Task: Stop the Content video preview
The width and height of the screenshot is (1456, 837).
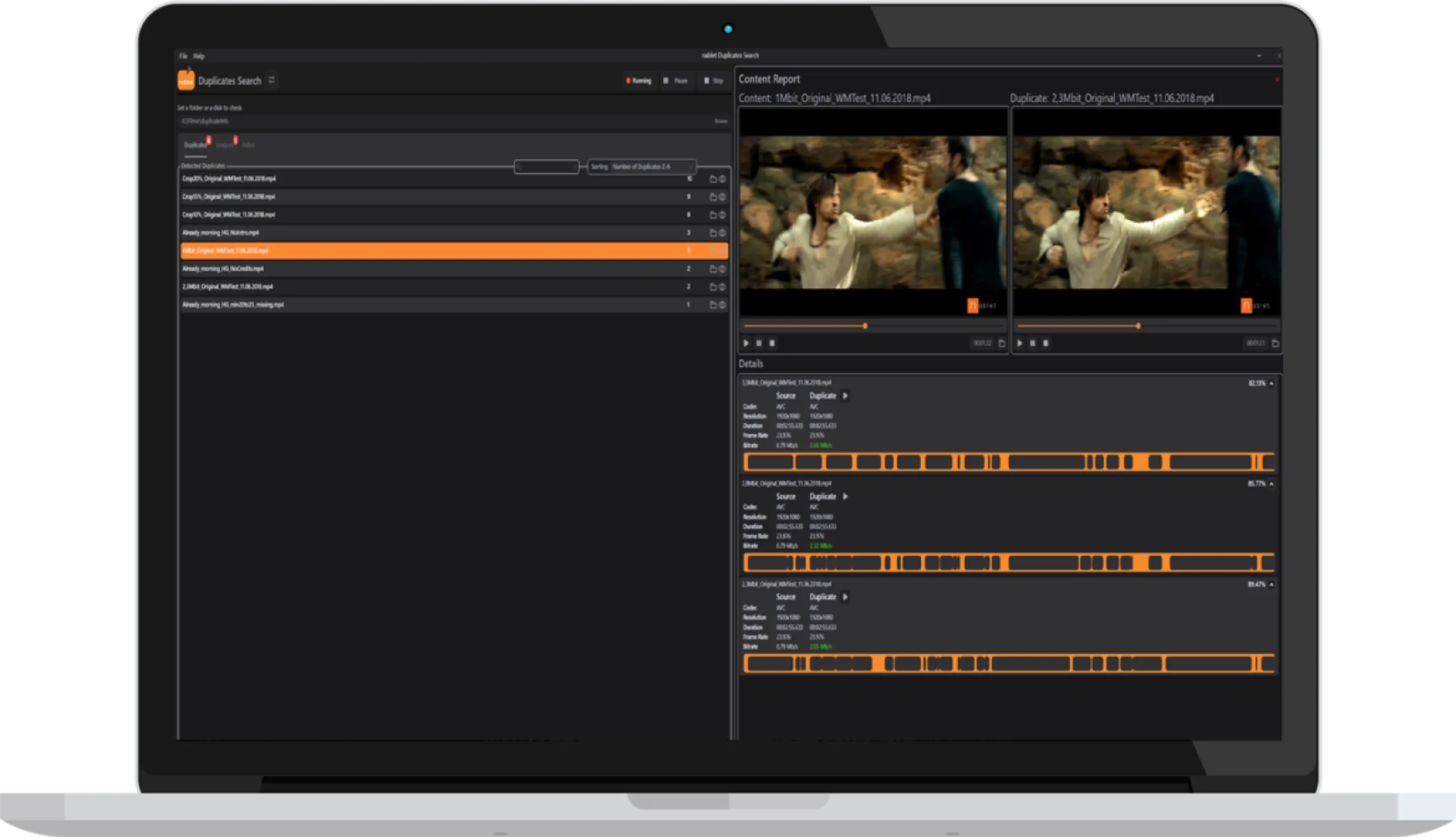Action: (772, 343)
